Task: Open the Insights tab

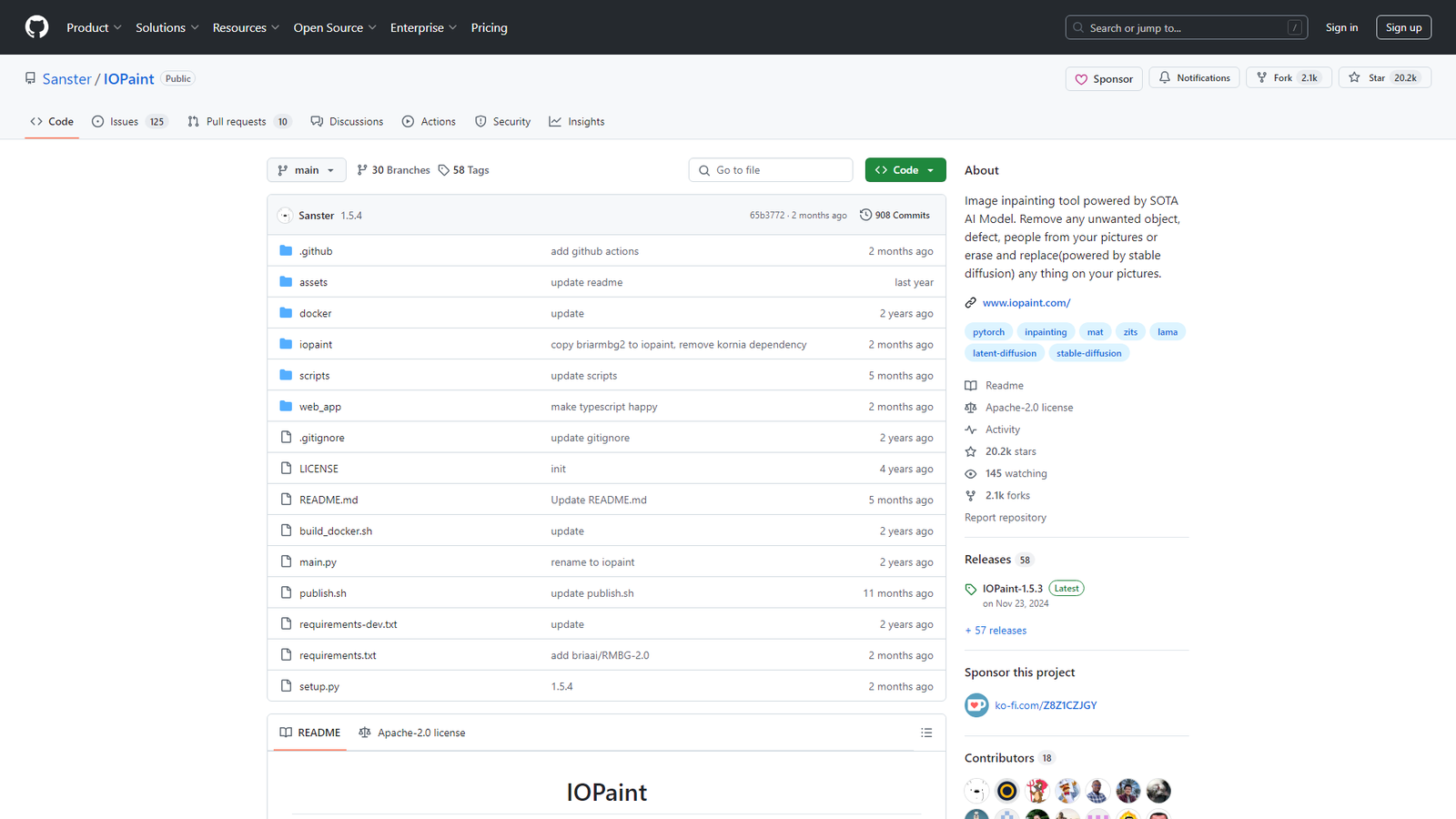Action: 577,121
